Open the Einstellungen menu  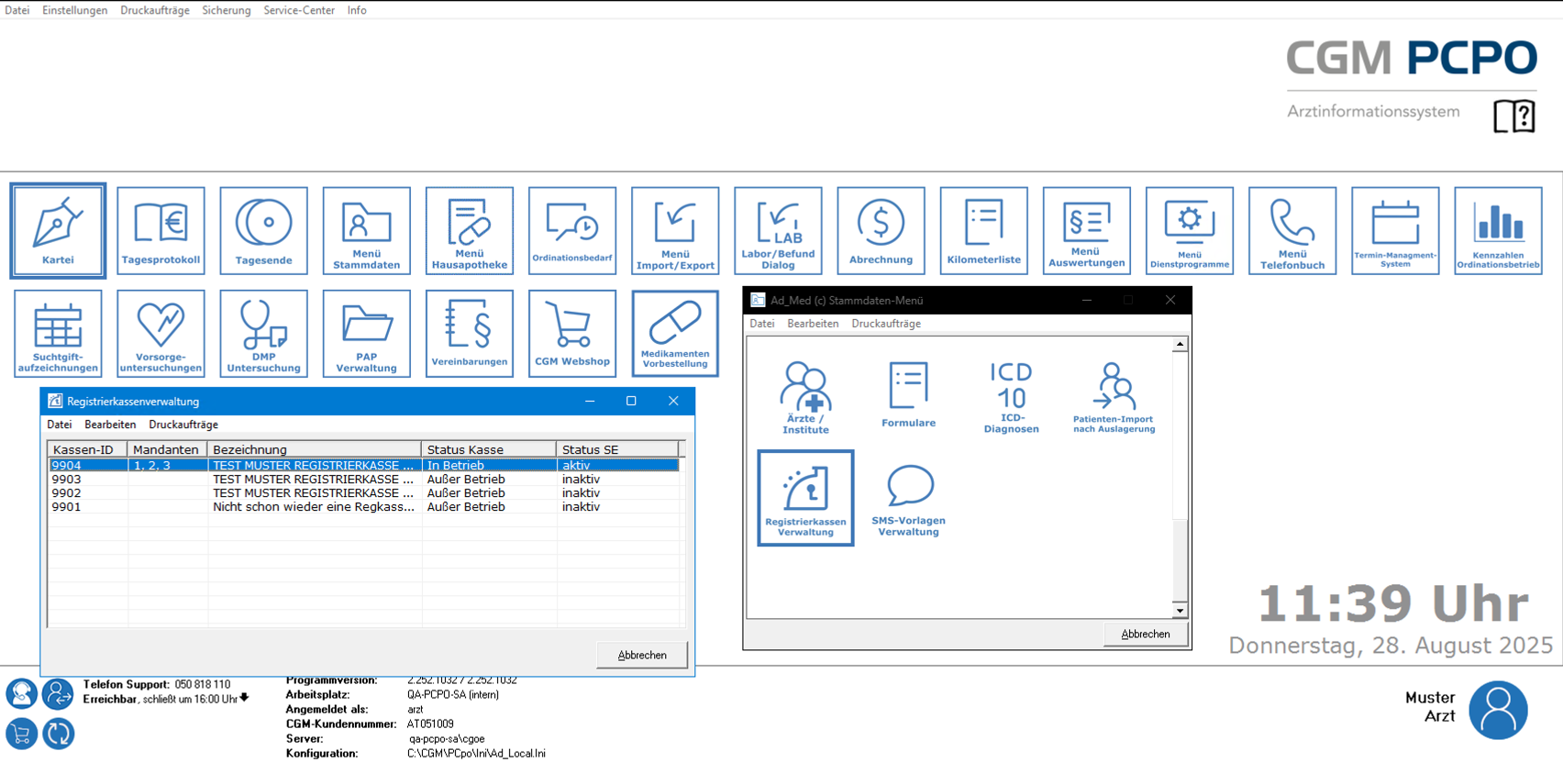click(x=74, y=10)
